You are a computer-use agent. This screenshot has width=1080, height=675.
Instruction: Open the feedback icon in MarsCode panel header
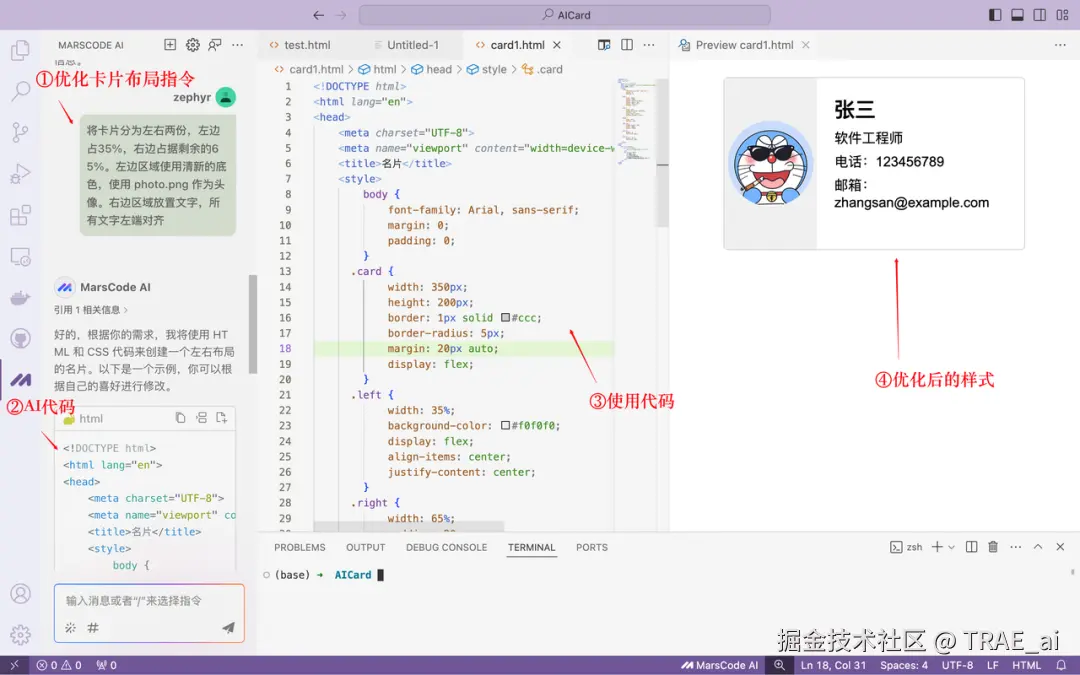click(215, 45)
